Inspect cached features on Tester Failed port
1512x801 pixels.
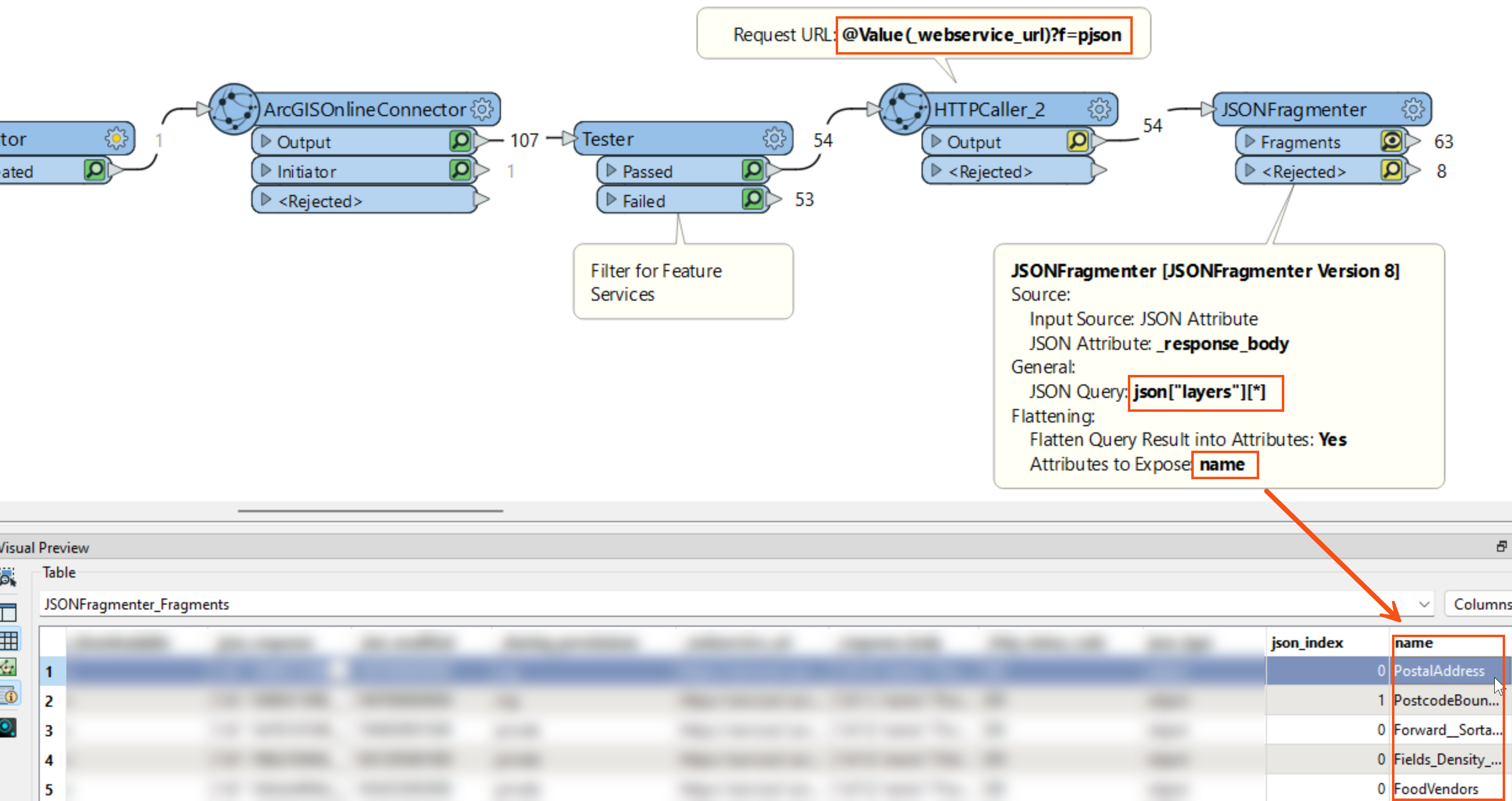(753, 200)
